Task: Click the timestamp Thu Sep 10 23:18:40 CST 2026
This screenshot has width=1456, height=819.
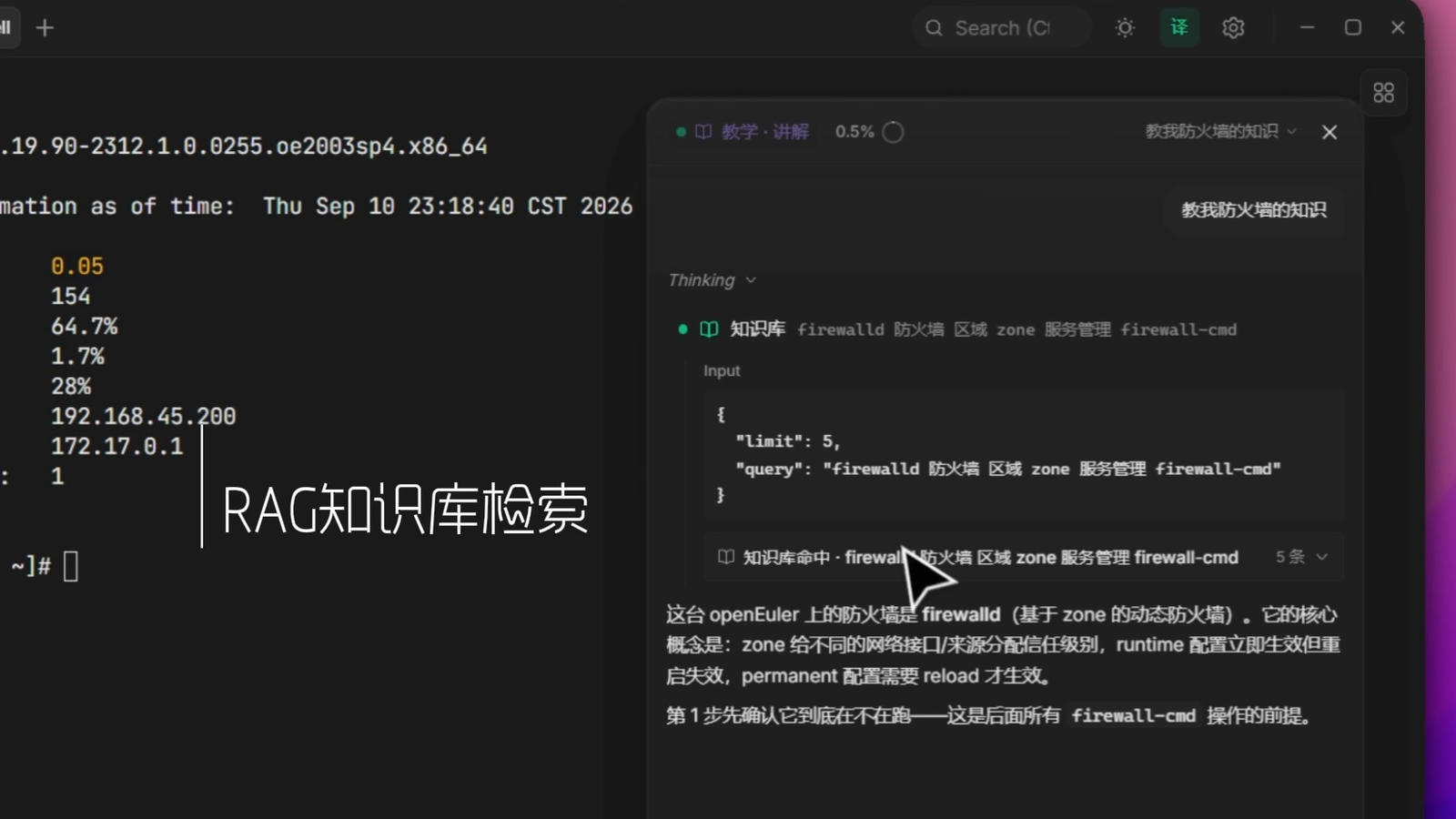Action: tap(448, 207)
